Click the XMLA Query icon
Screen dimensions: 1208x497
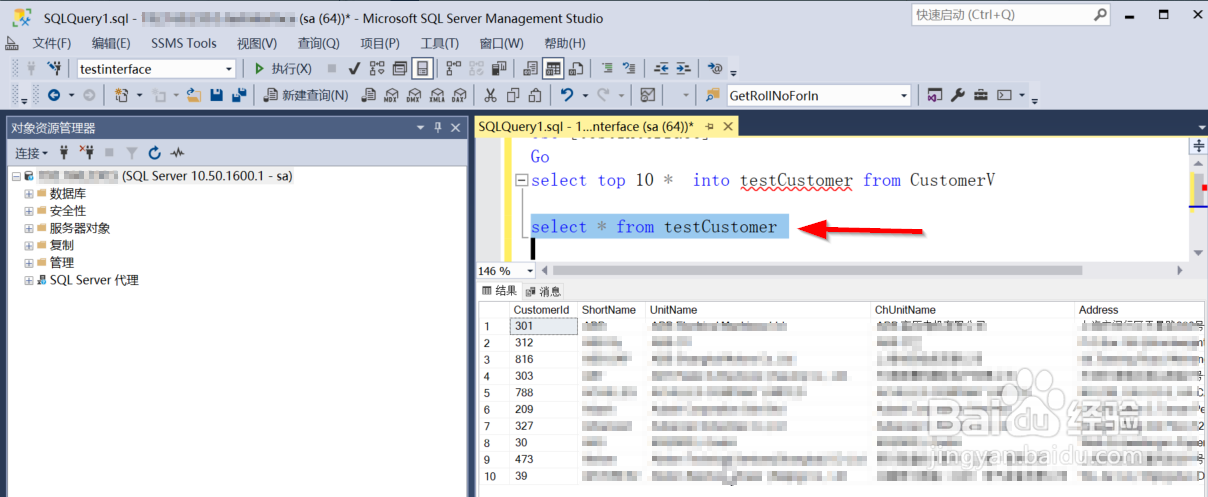click(x=437, y=95)
